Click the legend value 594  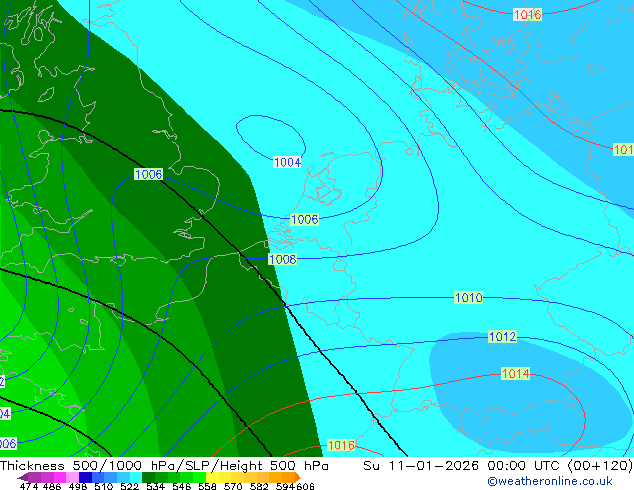(x=285, y=486)
